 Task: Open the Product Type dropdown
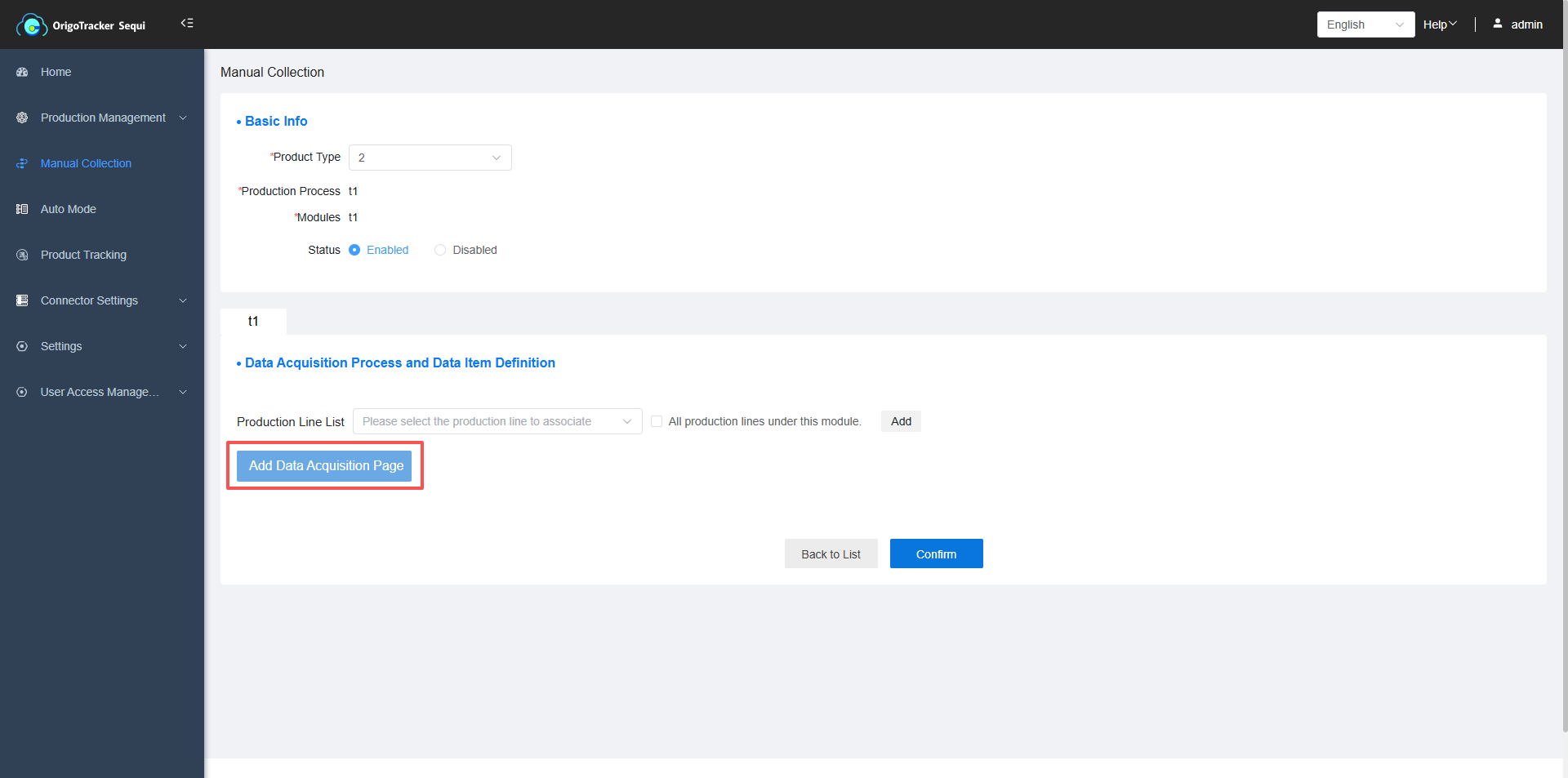pos(430,158)
